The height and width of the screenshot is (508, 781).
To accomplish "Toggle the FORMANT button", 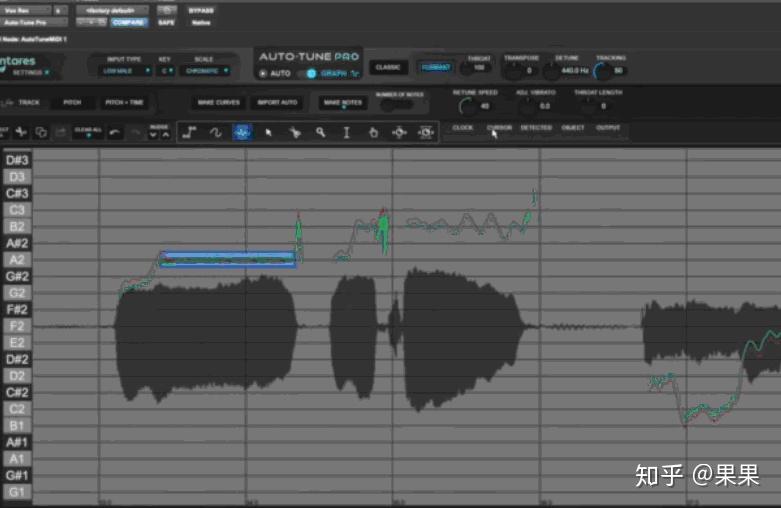I will coord(435,67).
